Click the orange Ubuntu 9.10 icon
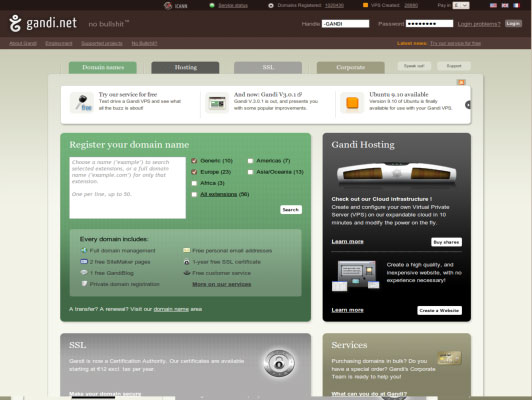The height and width of the screenshot is (400, 532). [352, 102]
